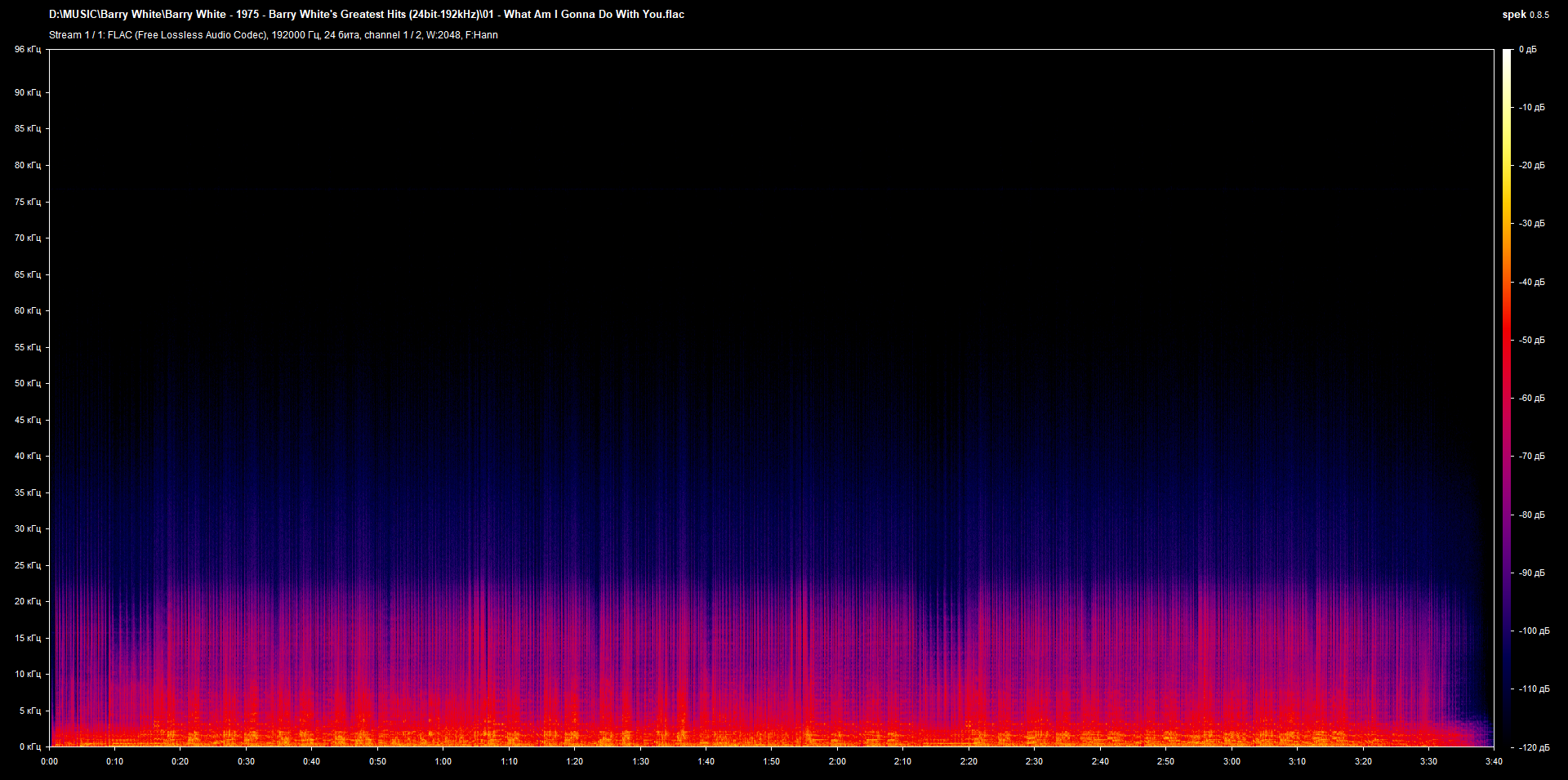The height and width of the screenshot is (780, 1568).
Task: Click the -120 дБ level scale label
Action: click(1534, 747)
